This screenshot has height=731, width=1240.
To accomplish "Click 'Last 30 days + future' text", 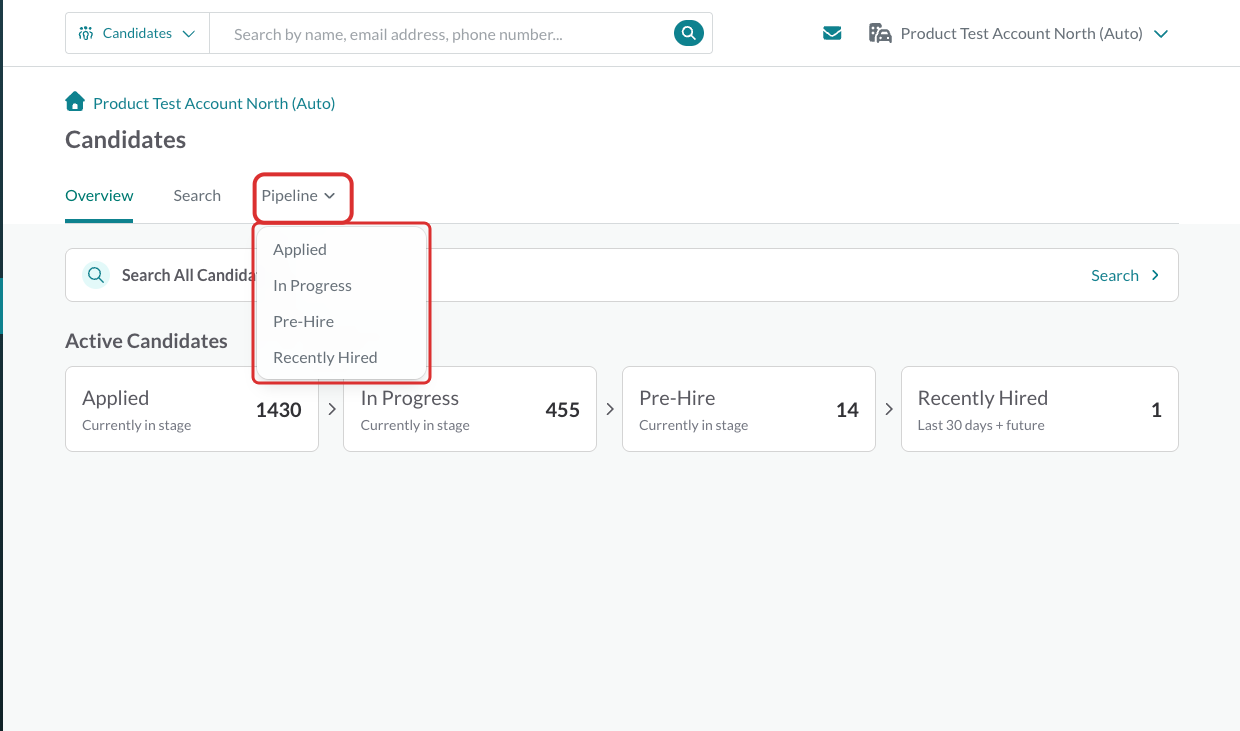I will coord(981,426).
